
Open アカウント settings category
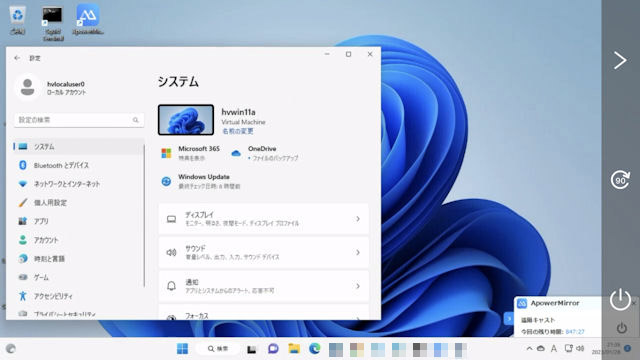pyautogui.click(x=78, y=240)
